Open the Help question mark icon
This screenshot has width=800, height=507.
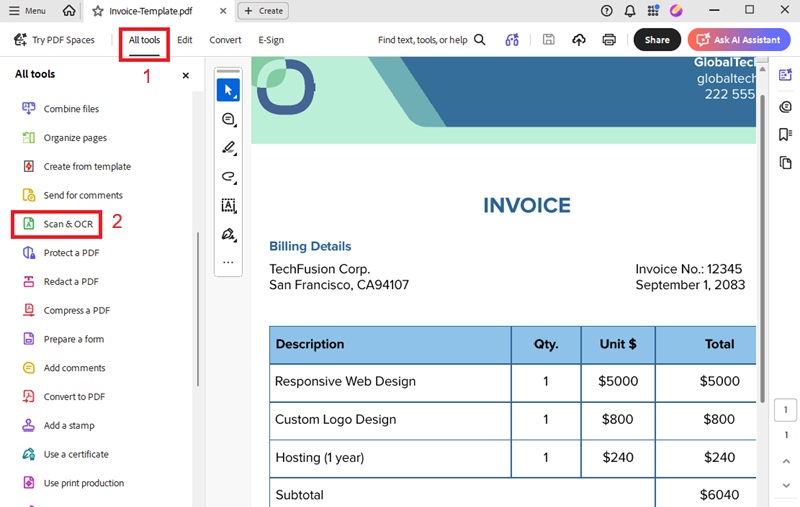[606, 11]
